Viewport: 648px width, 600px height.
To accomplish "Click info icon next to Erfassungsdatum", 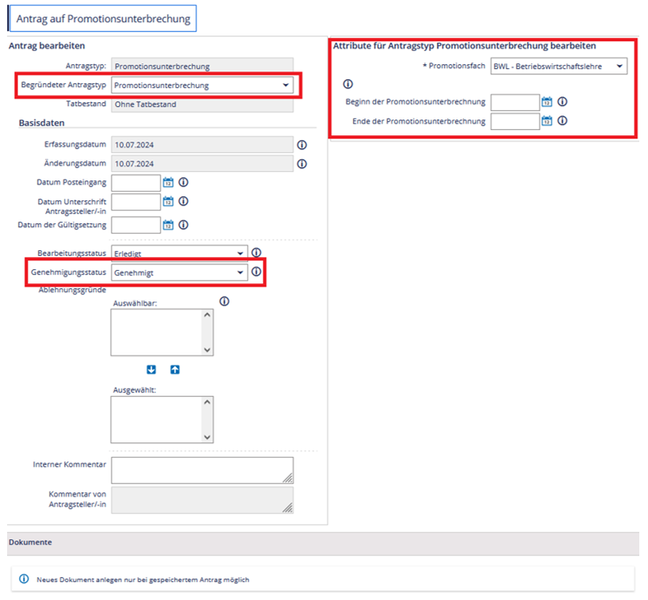I will point(302,145).
